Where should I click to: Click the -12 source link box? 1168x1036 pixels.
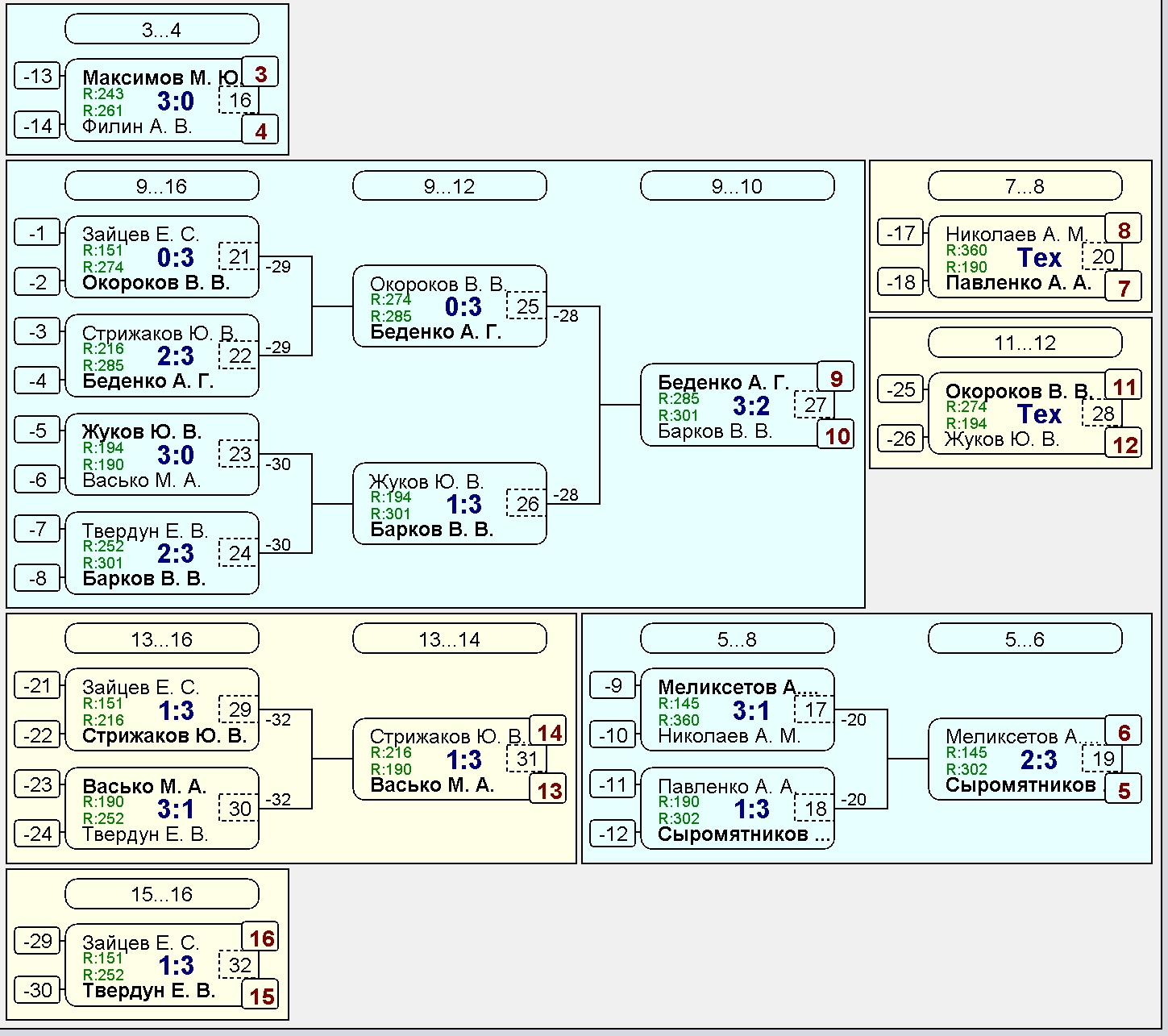[613, 834]
